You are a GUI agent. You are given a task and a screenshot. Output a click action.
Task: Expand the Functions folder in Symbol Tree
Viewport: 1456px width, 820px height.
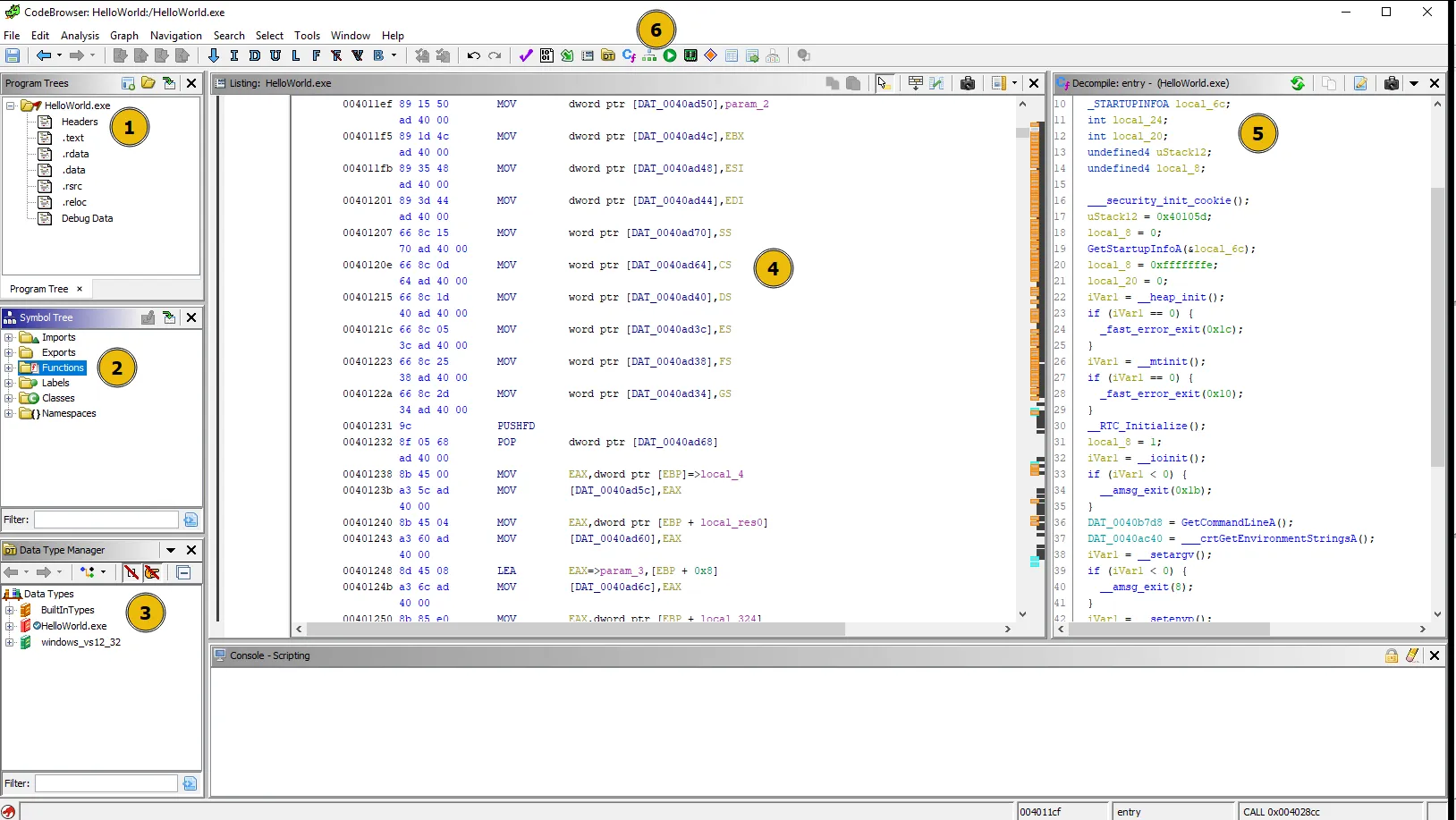tap(9, 368)
